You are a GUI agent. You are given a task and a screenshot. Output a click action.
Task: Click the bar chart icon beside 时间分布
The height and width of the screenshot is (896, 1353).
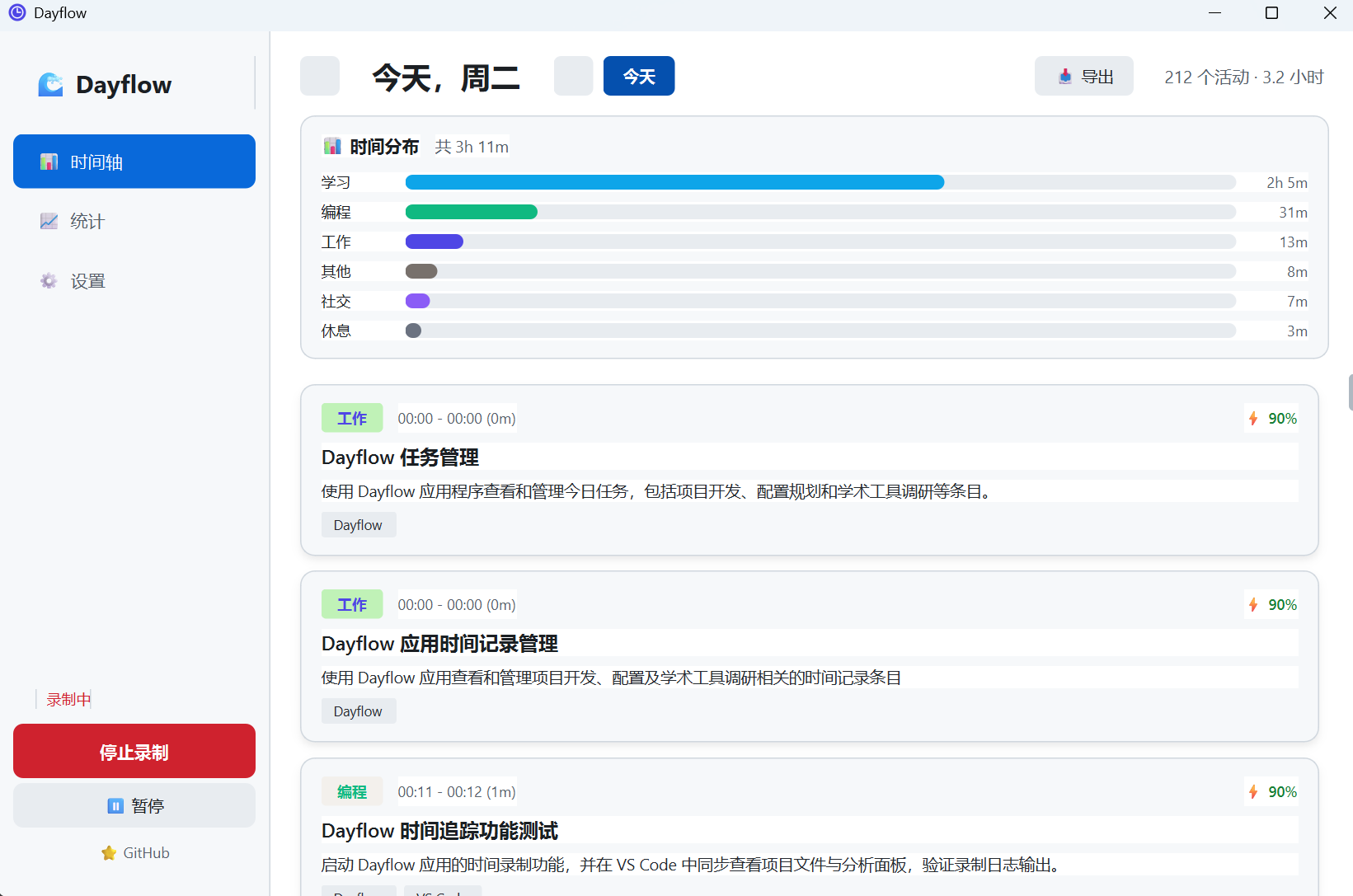[332, 147]
